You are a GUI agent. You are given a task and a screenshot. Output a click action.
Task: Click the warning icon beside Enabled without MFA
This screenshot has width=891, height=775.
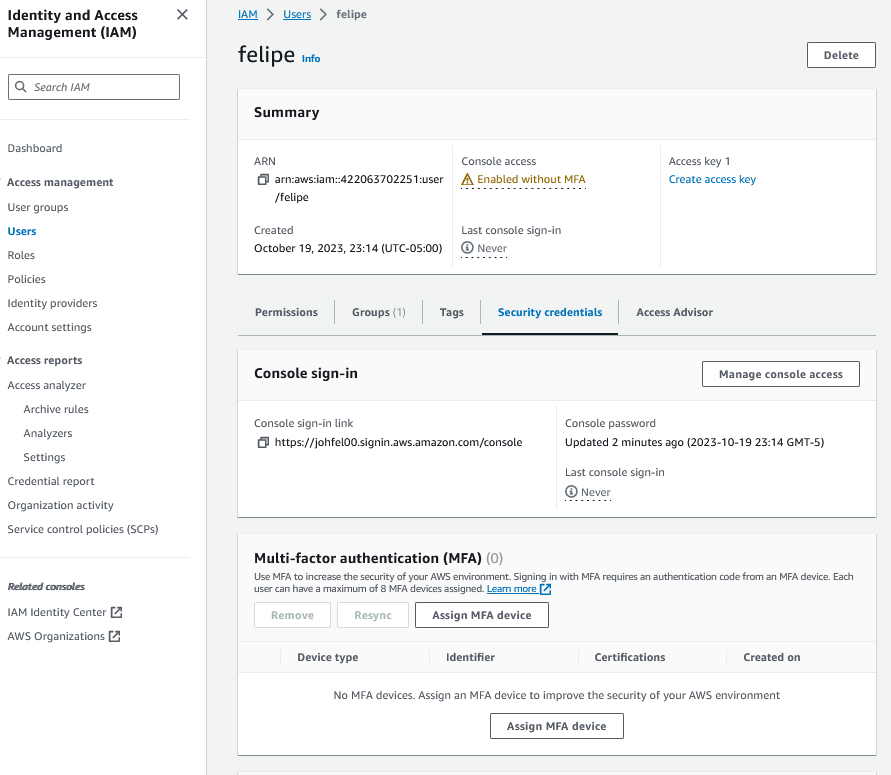pyautogui.click(x=467, y=180)
